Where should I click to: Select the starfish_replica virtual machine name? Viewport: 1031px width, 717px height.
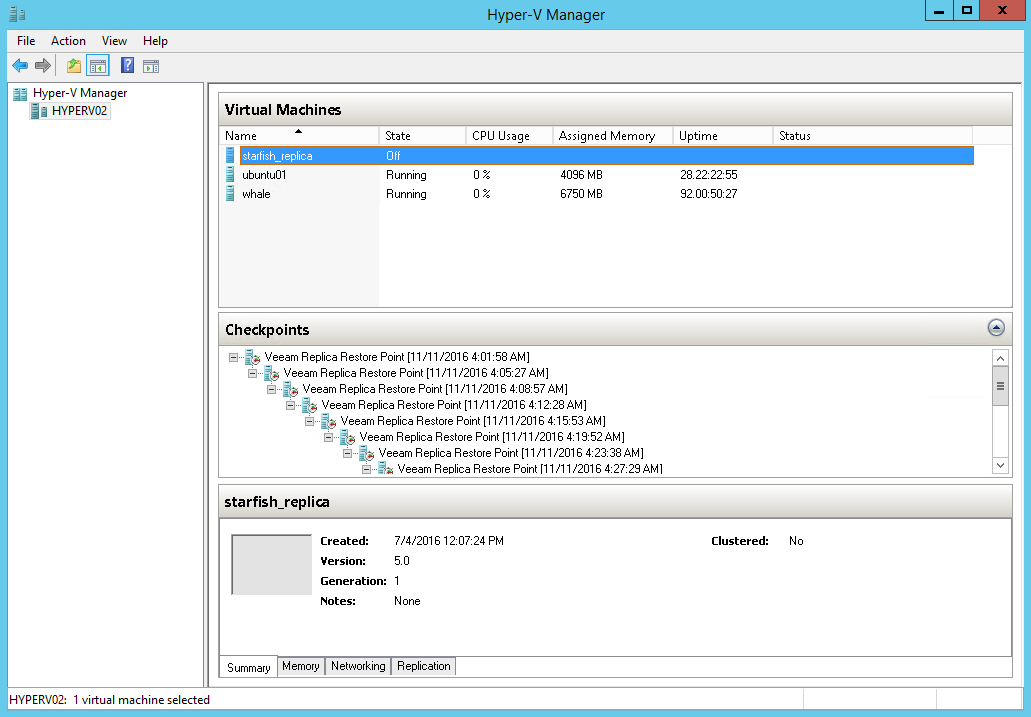click(x=277, y=156)
